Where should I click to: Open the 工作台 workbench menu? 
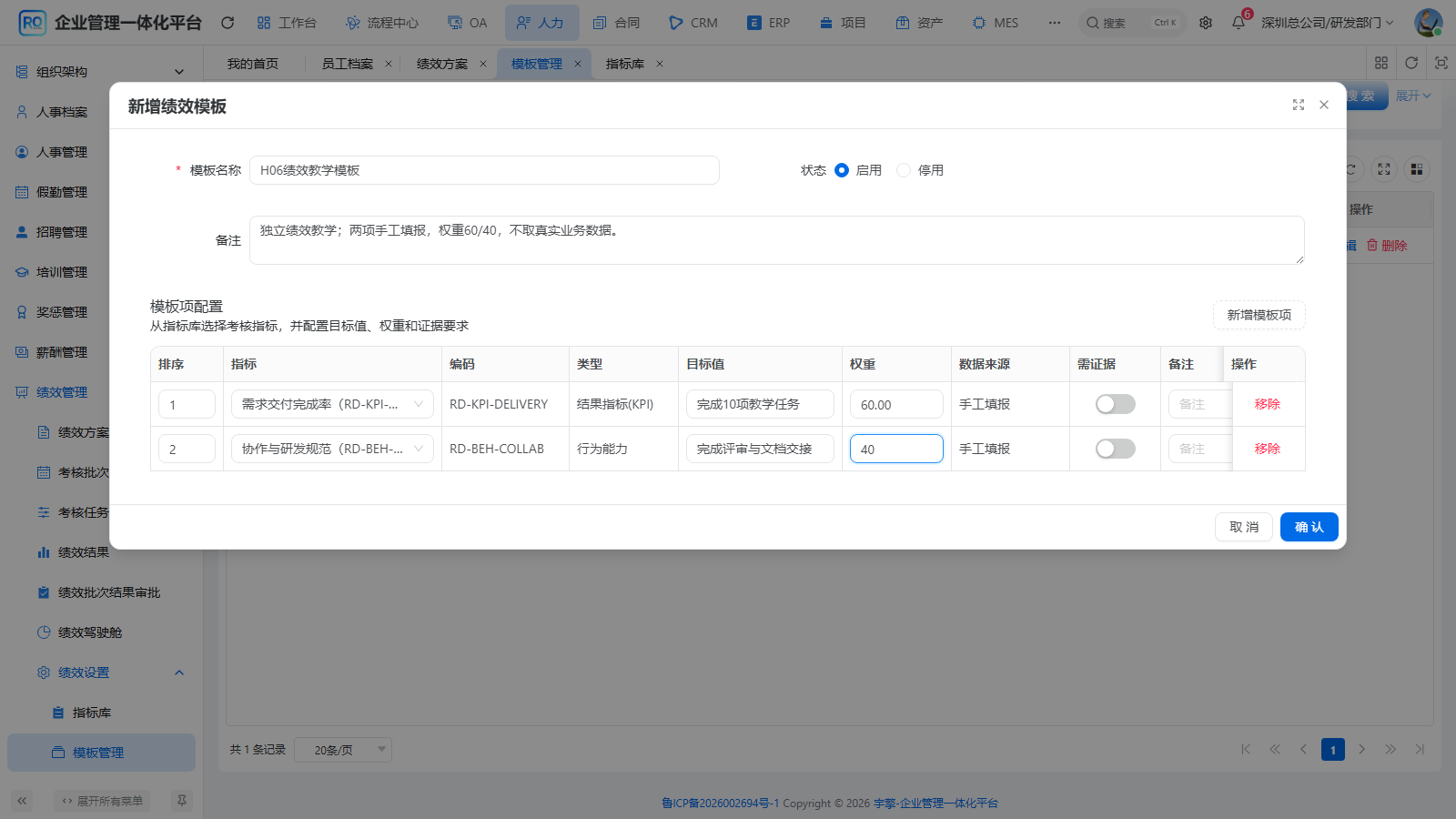click(287, 23)
